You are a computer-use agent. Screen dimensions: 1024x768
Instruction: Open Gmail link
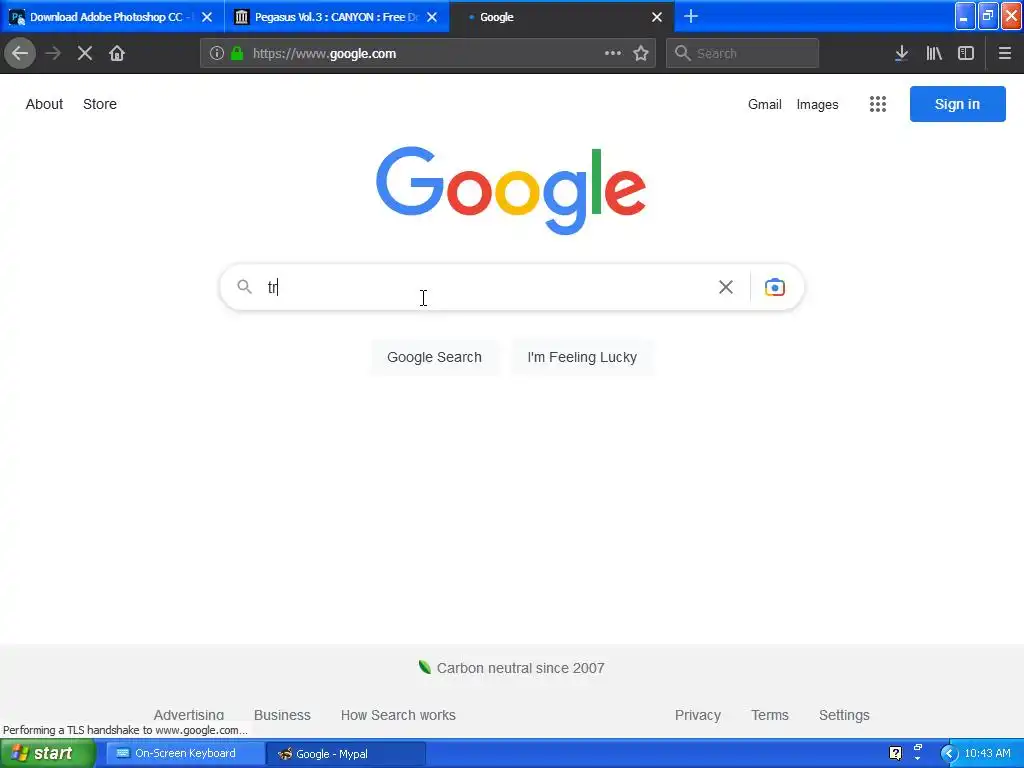point(765,104)
